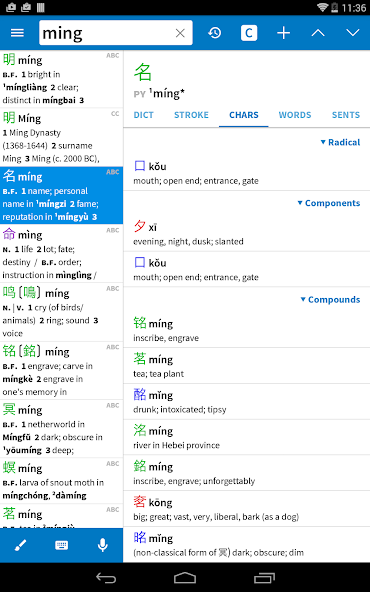Collapse the Components section

pyautogui.click(x=328, y=203)
